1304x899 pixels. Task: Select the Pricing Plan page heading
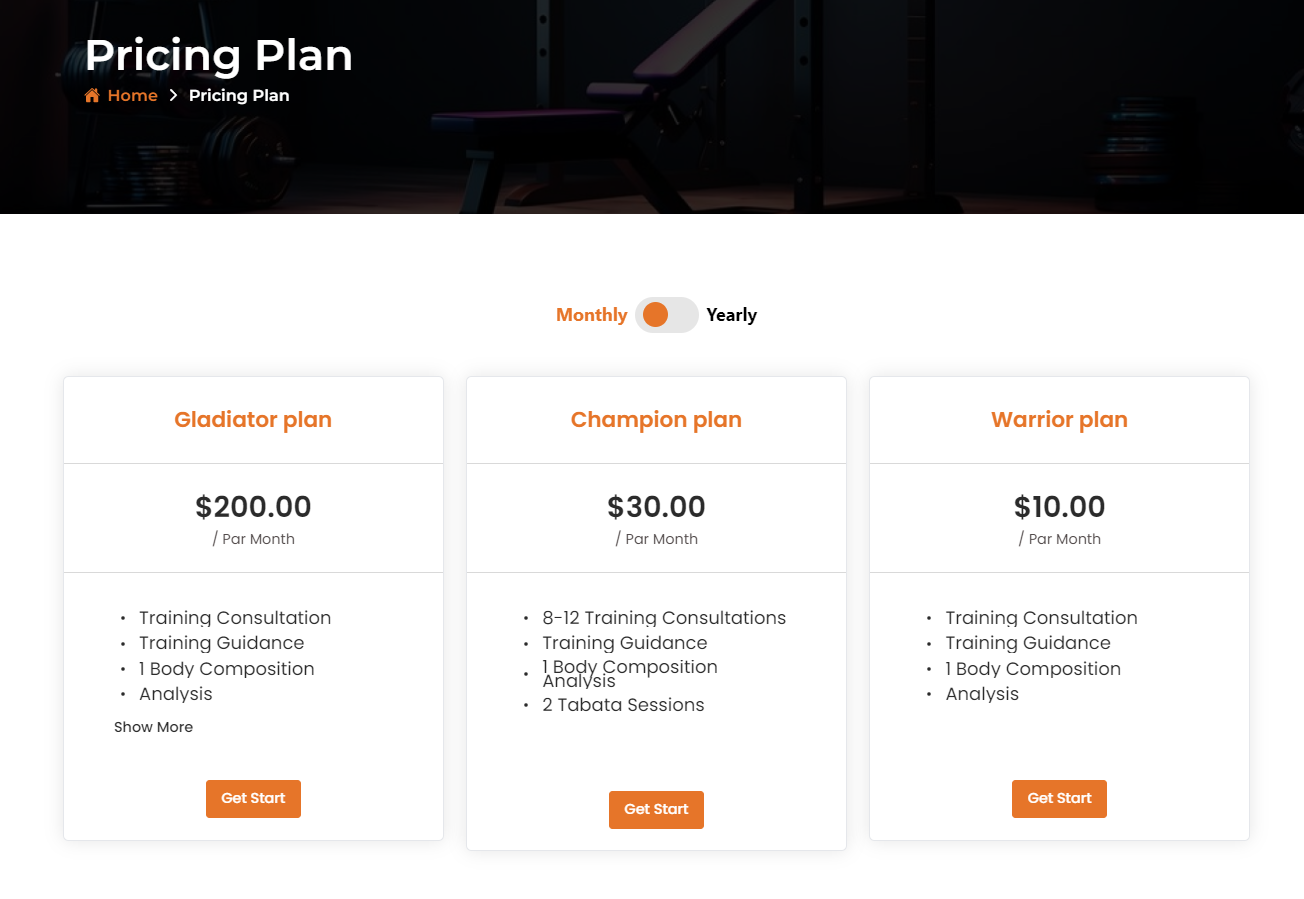tap(218, 55)
